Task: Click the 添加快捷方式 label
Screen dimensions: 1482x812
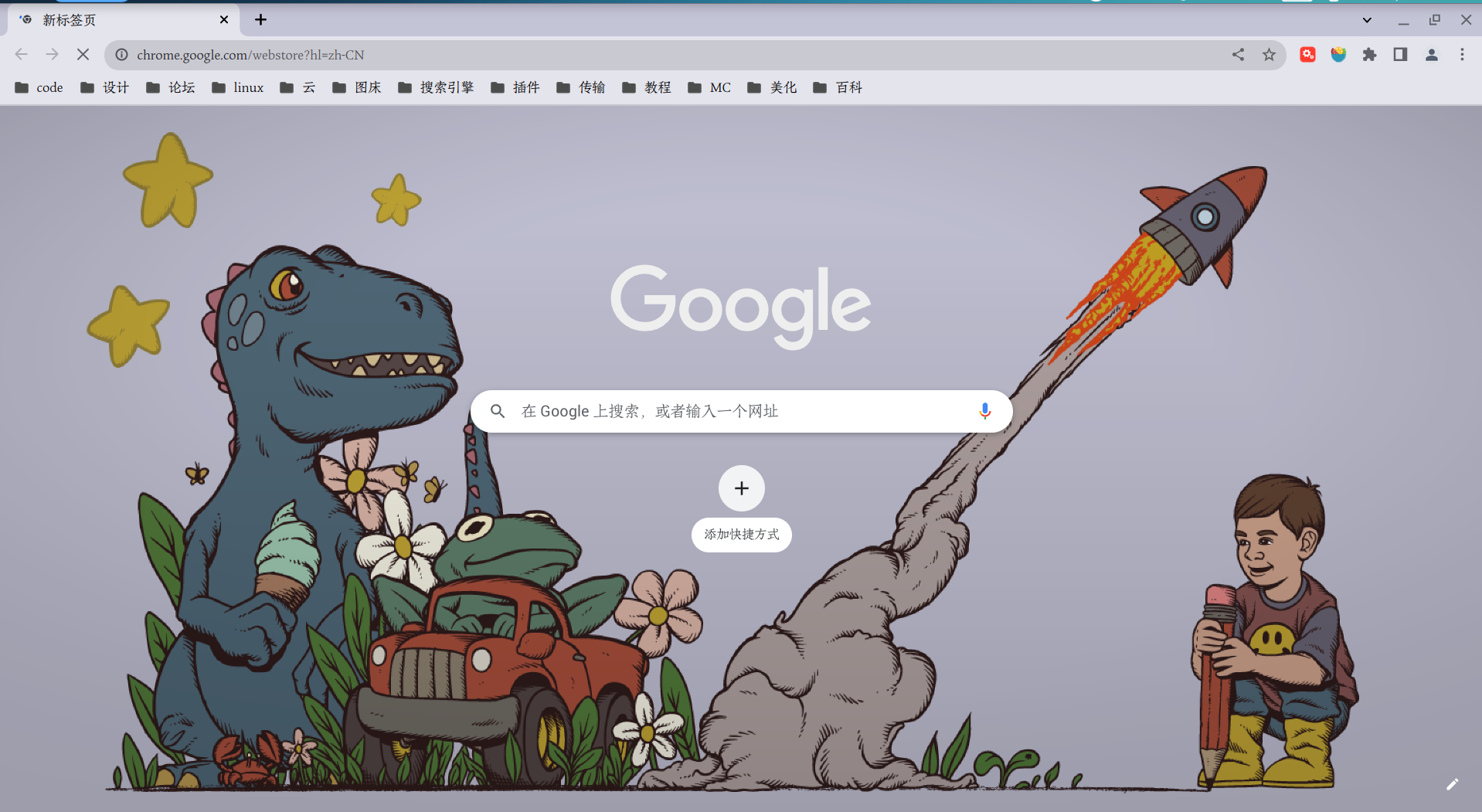Action: (742, 535)
